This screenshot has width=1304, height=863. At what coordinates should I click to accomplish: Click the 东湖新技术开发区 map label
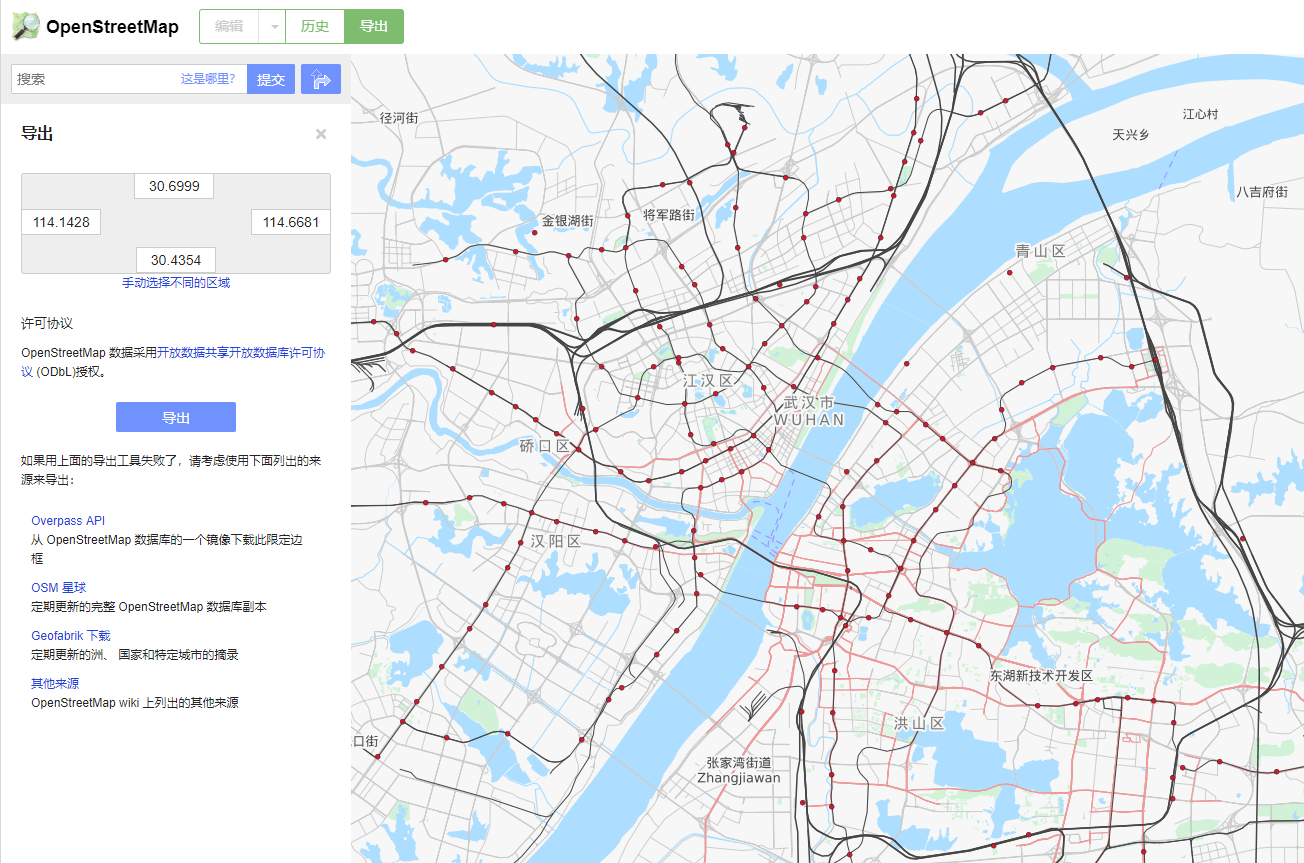pos(1042,676)
